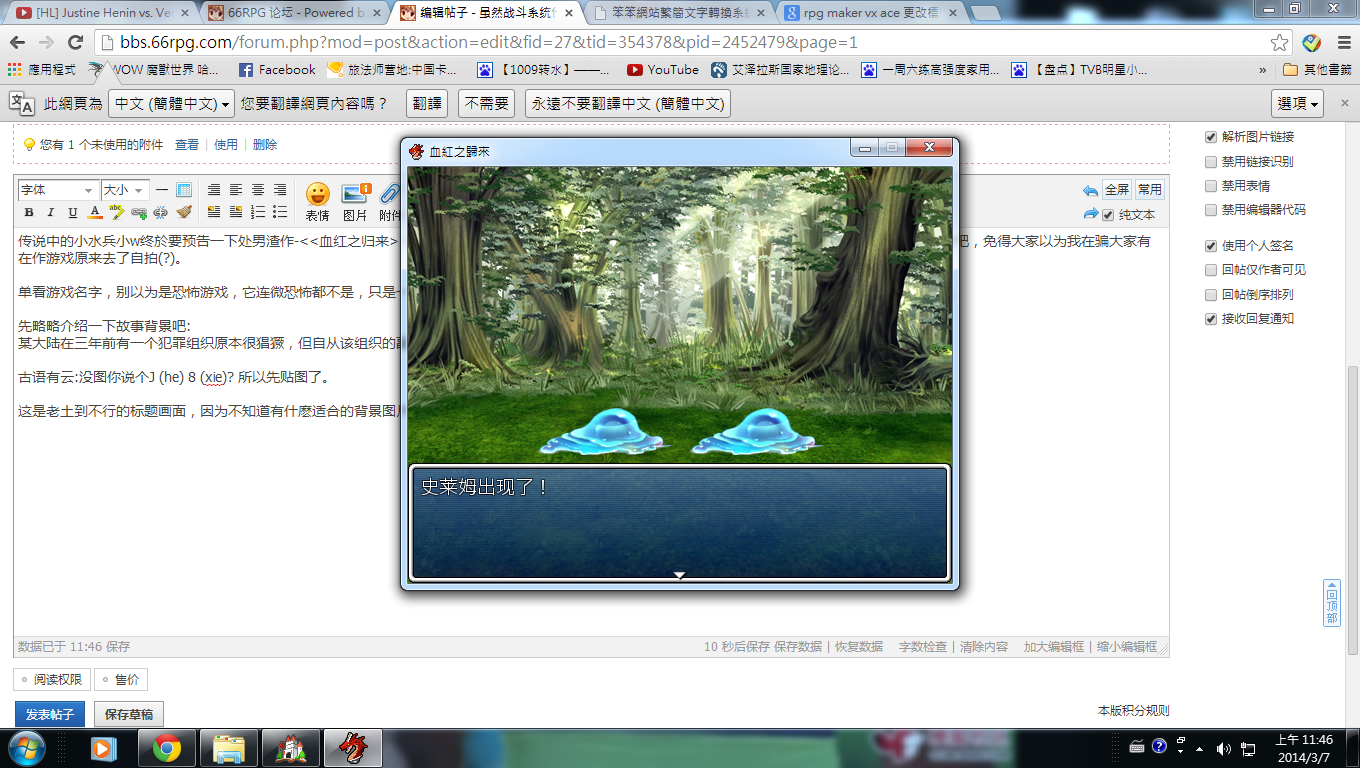Open the font color picker

[95, 212]
